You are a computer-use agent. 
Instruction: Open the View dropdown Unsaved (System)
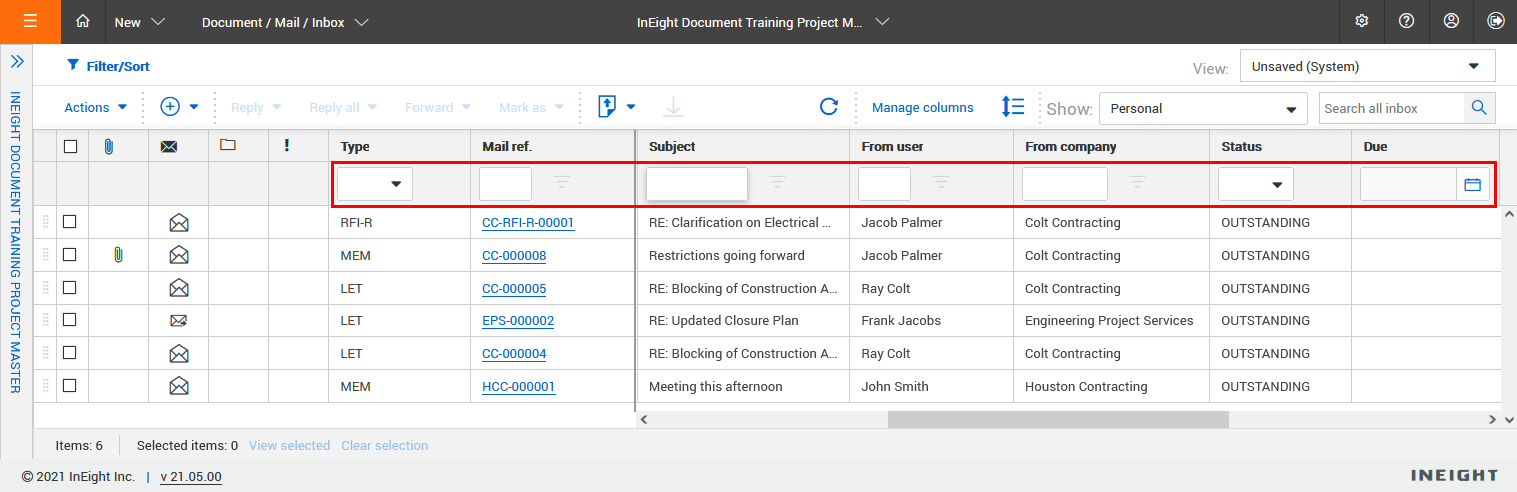pyautogui.click(x=1367, y=67)
